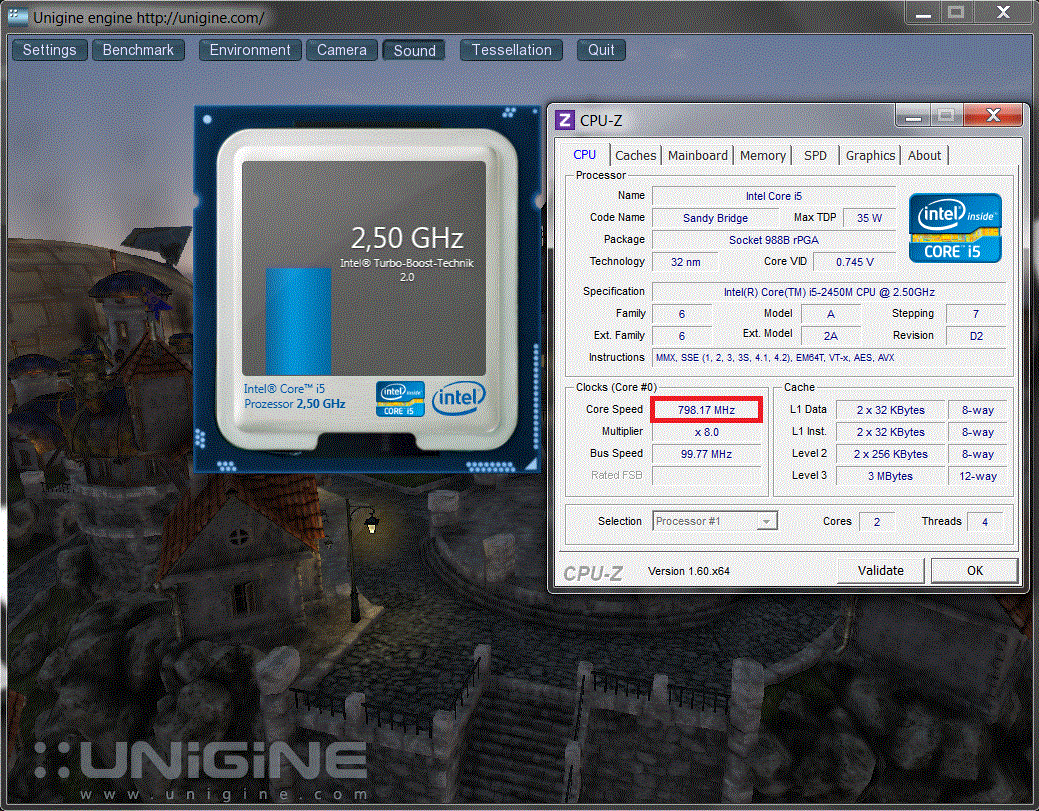Click the Level 2 2 x 256 KBytes value
The image size is (1039, 811).
pyautogui.click(x=890, y=455)
